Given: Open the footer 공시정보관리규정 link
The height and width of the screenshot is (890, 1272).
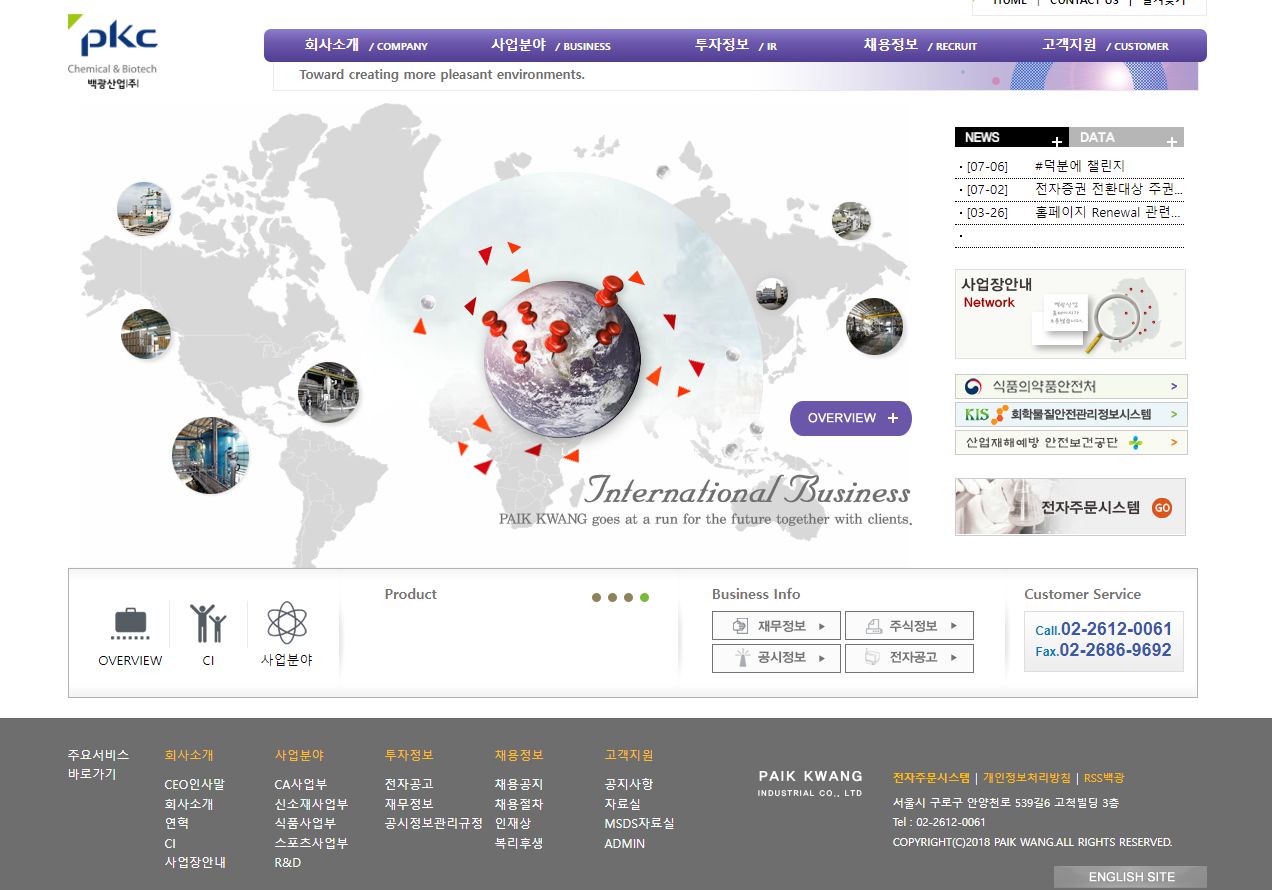Looking at the screenshot, I should tap(434, 824).
